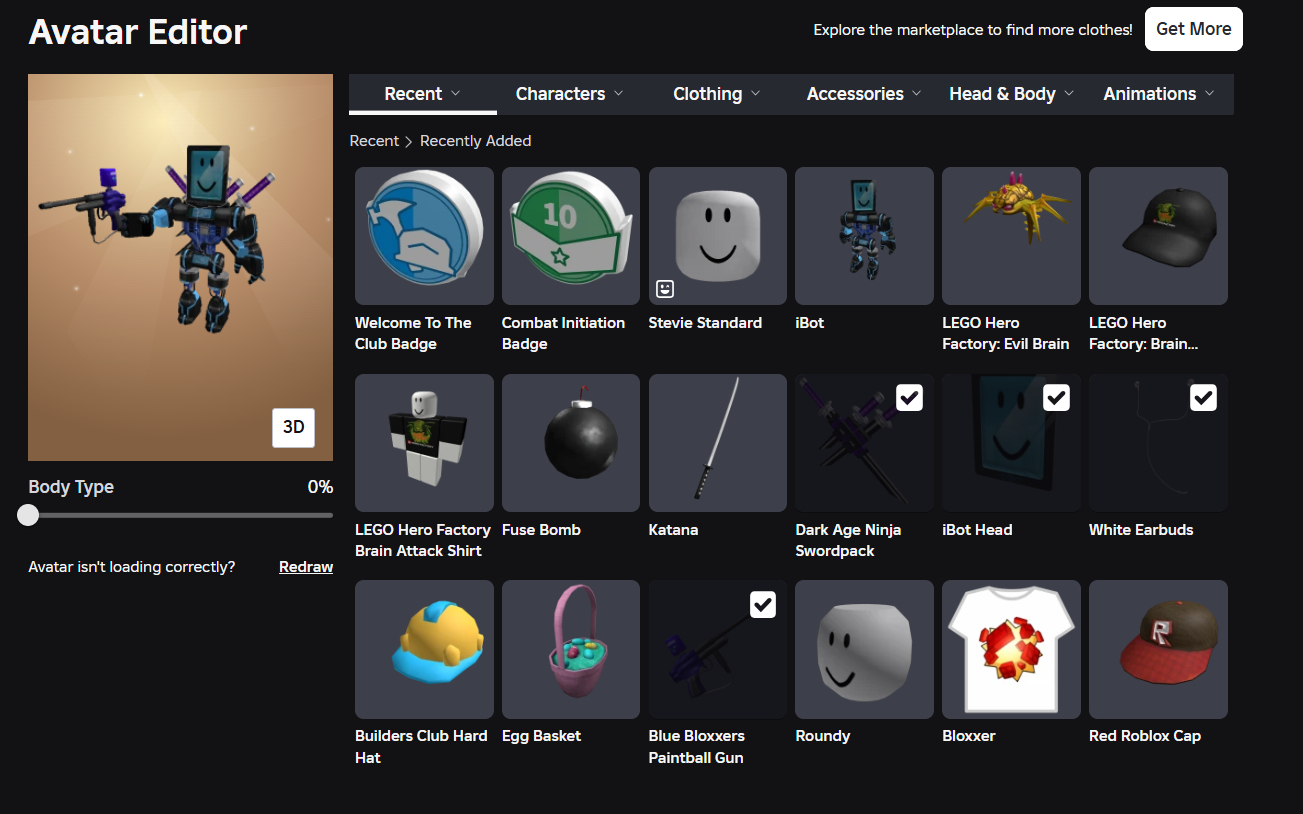Wear the Bloxxer t-shirt
This screenshot has height=814, width=1303.
1011,649
